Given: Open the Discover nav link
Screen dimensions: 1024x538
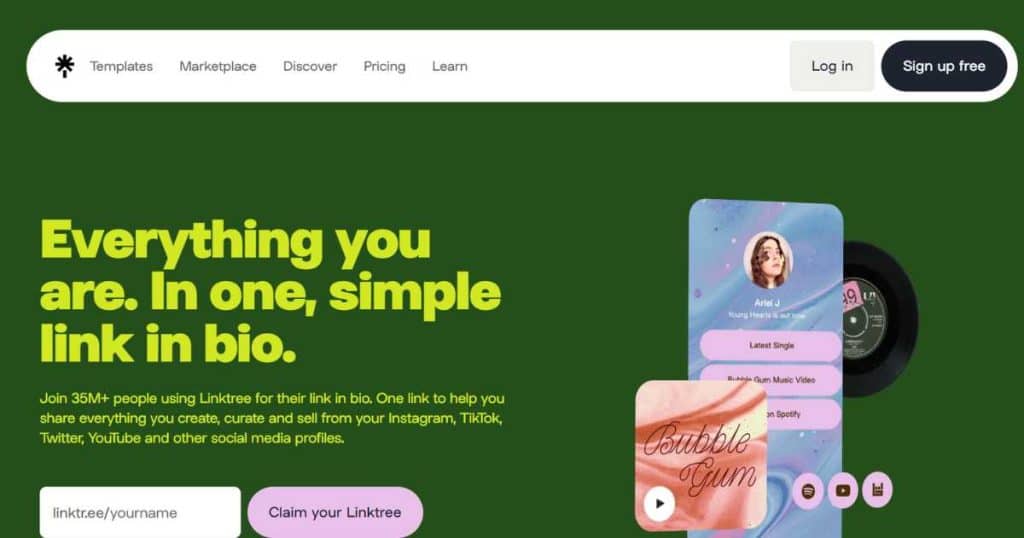Looking at the screenshot, I should (310, 66).
